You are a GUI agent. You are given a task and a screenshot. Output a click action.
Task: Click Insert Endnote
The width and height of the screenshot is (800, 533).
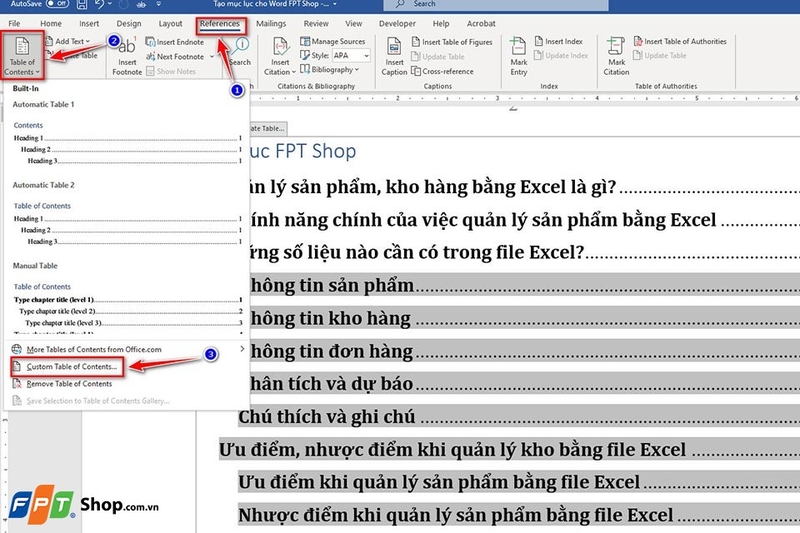click(174, 42)
